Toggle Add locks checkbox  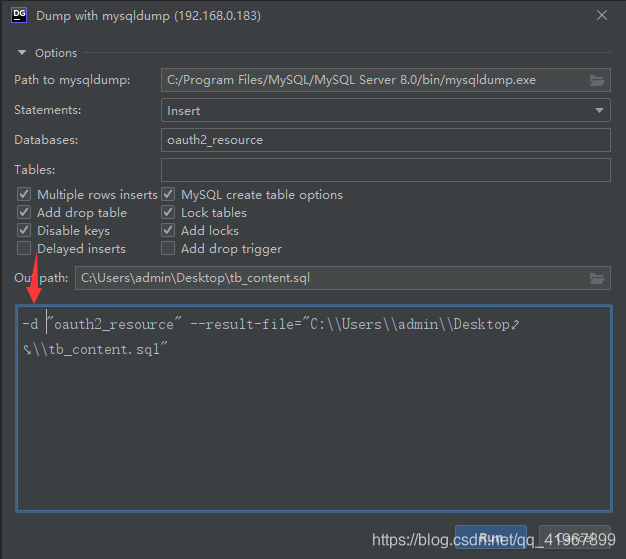pyautogui.click(x=168, y=230)
